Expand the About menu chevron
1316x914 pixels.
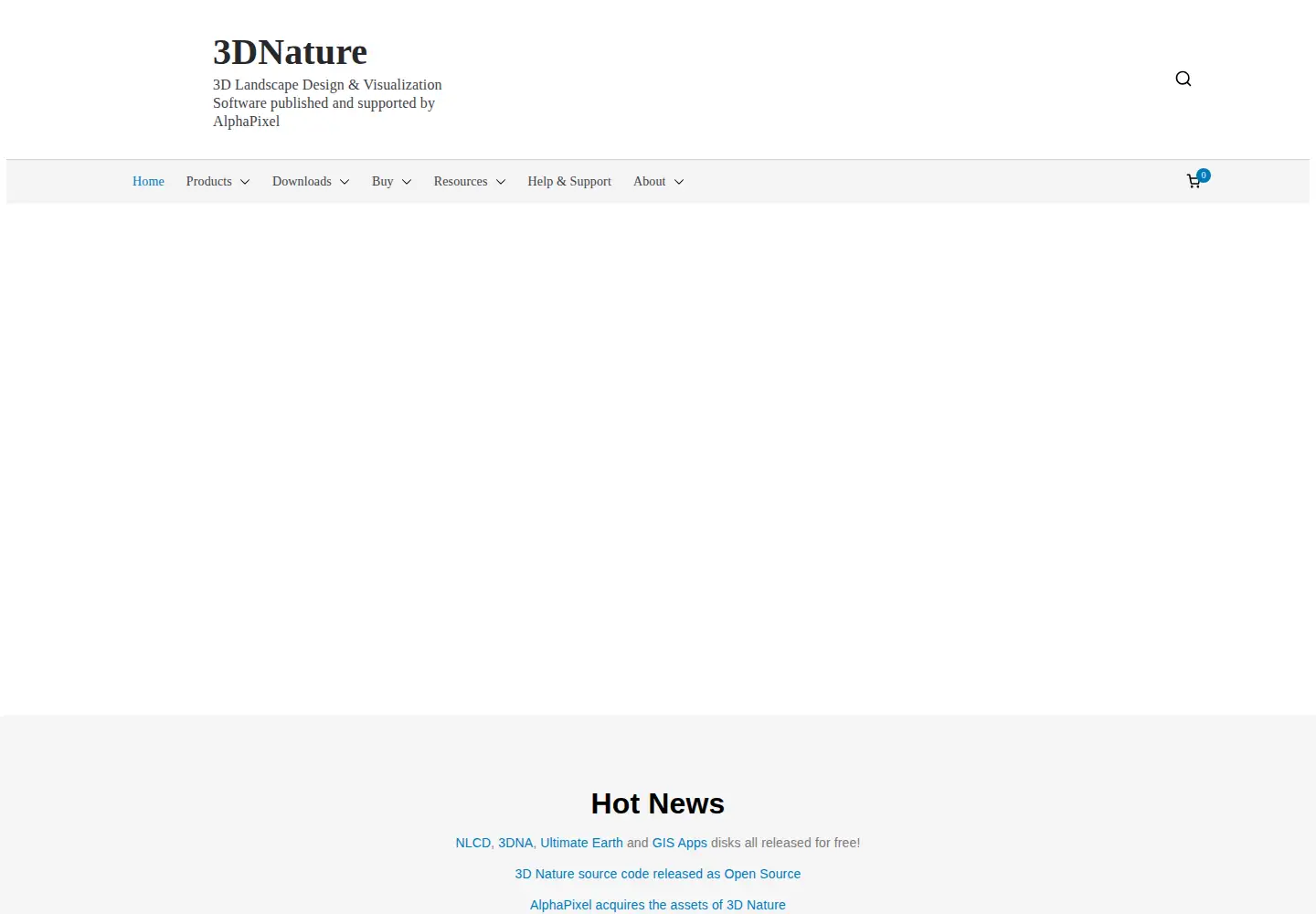[679, 182]
